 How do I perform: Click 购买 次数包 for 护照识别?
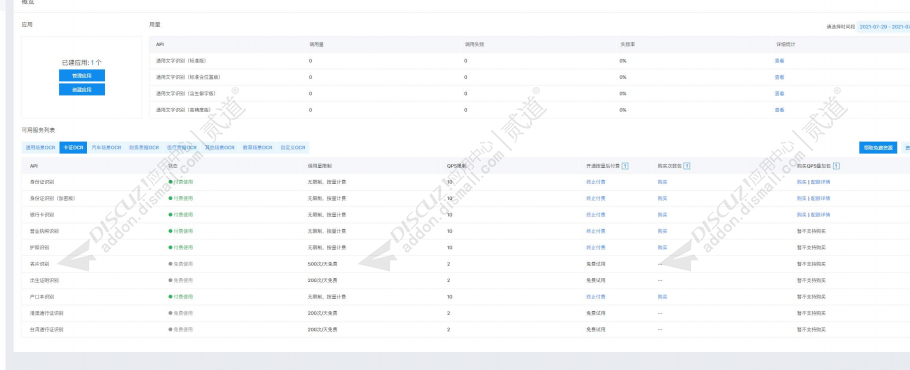pos(662,248)
